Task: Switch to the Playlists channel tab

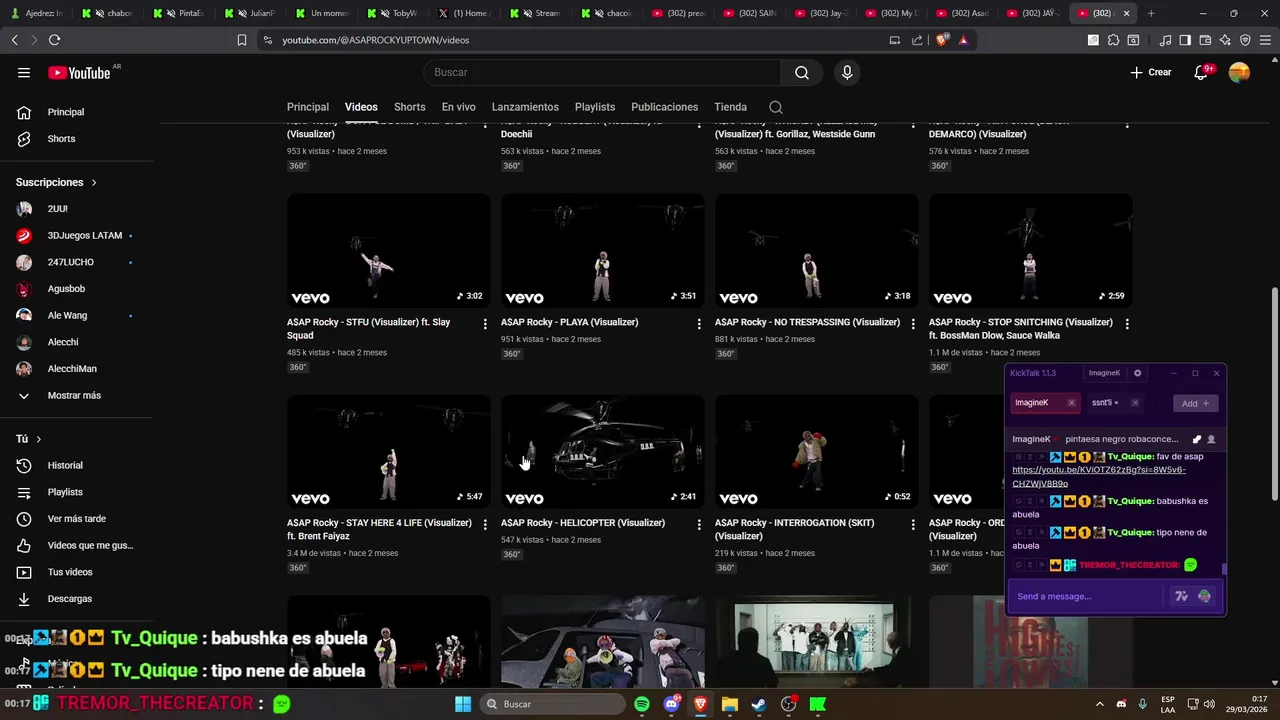Action: pyautogui.click(x=595, y=107)
